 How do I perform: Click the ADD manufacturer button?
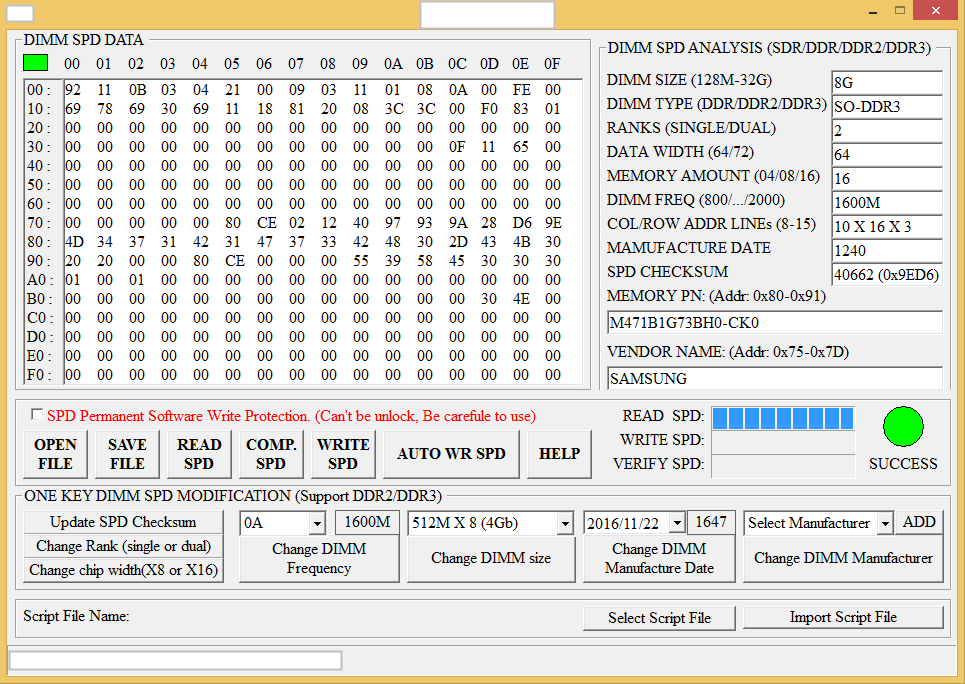(919, 522)
